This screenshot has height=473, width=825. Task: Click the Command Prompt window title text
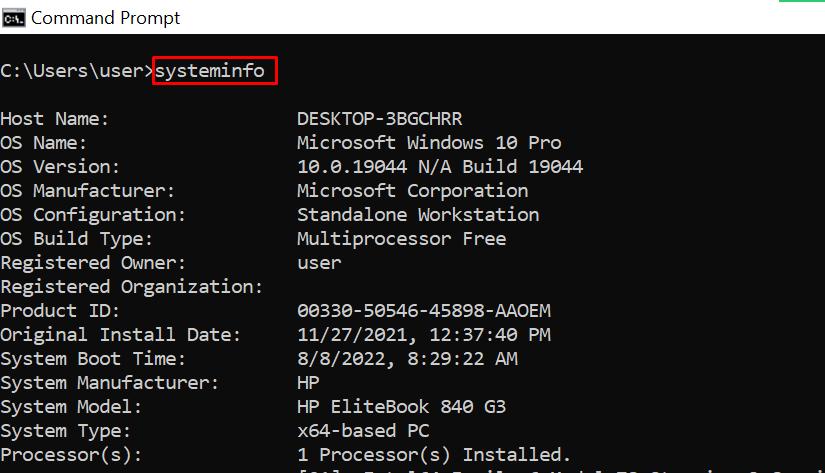click(106, 17)
